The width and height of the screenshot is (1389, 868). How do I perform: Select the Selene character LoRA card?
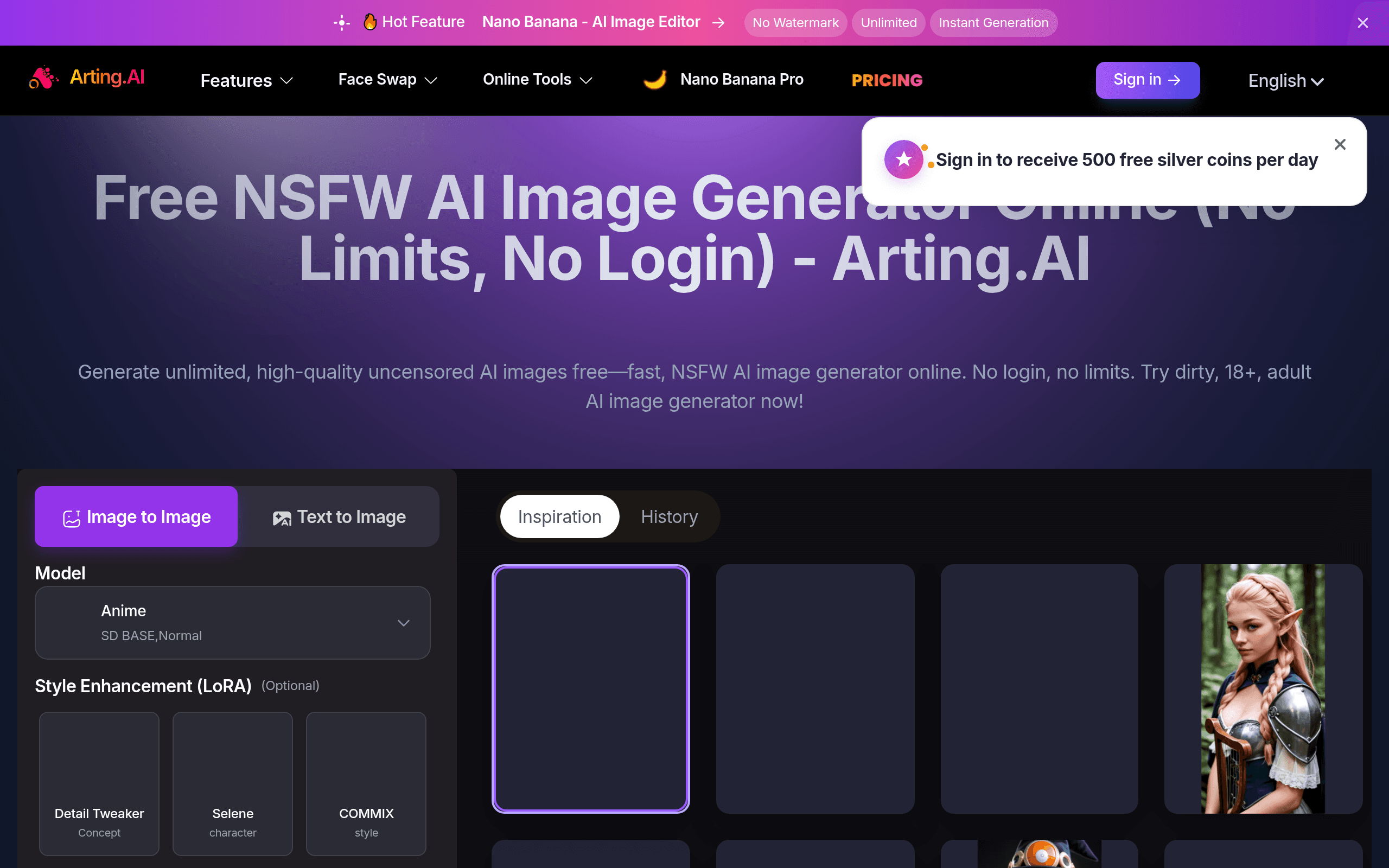pos(232,783)
